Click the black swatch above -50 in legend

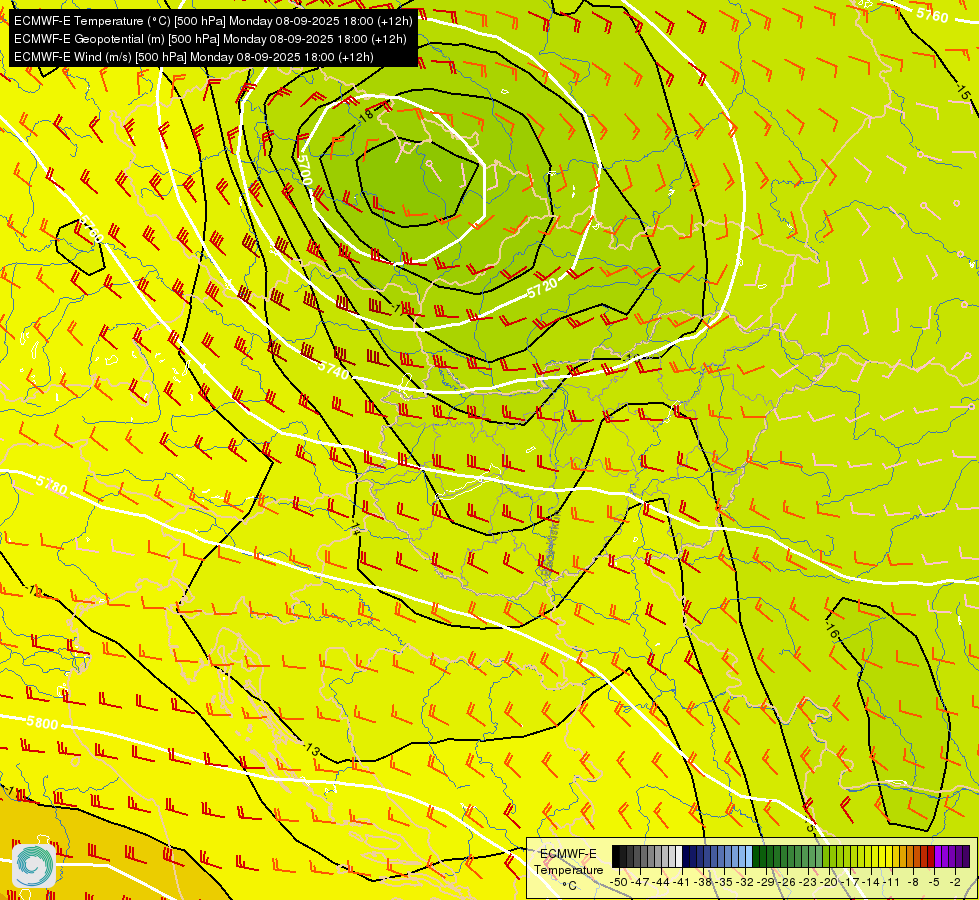pyautogui.click(x=616, y=857)
